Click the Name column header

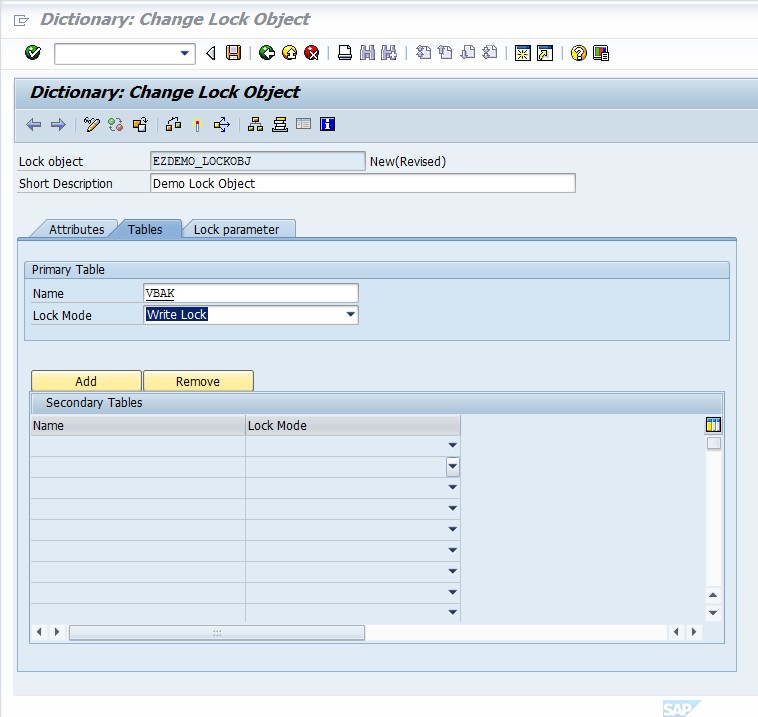point(138,425)
